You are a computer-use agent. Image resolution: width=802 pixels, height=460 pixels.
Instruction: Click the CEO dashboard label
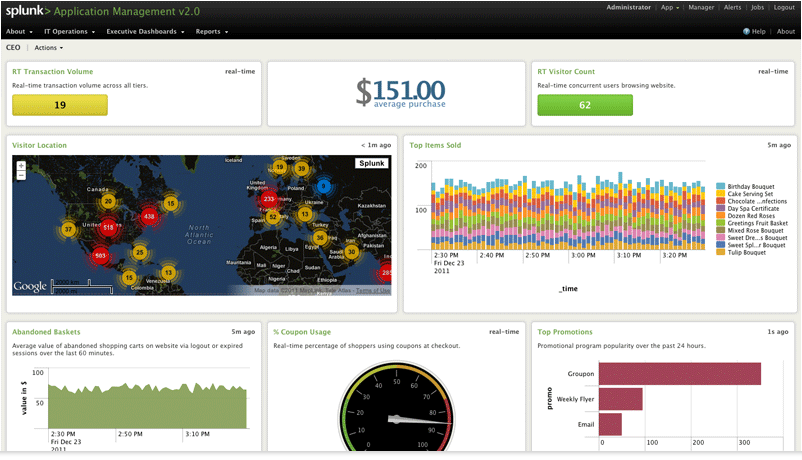click(13, 48)
